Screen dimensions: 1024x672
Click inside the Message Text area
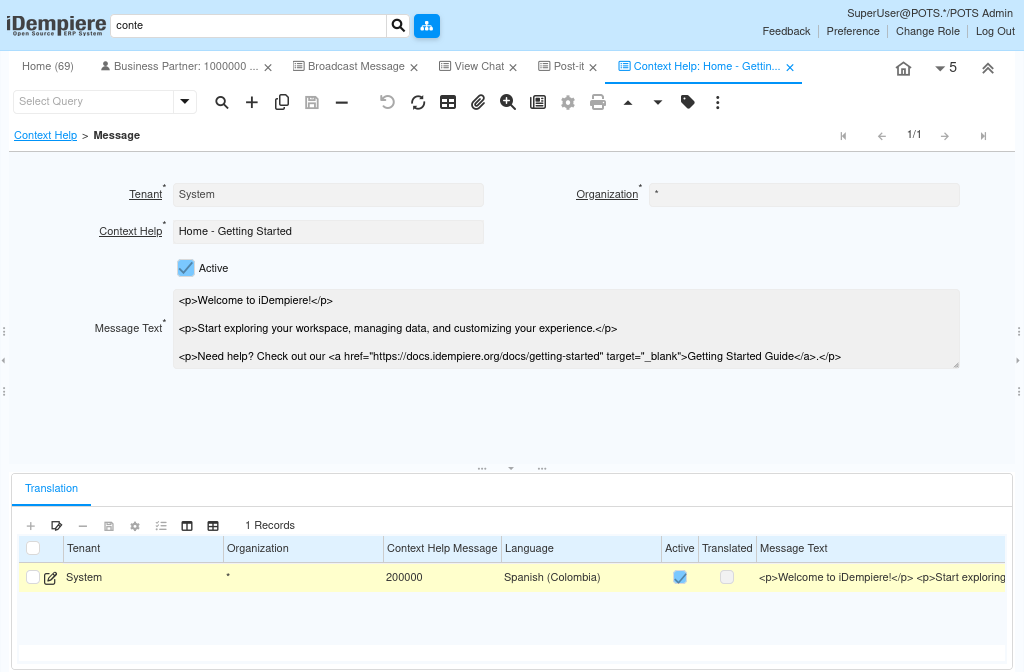(x=566, y=328)
